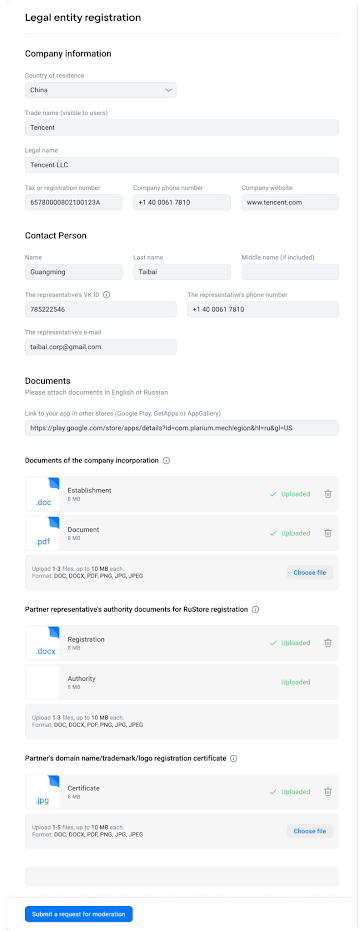Click the Establishment .doc file thumbnail

tap(43, 494)
